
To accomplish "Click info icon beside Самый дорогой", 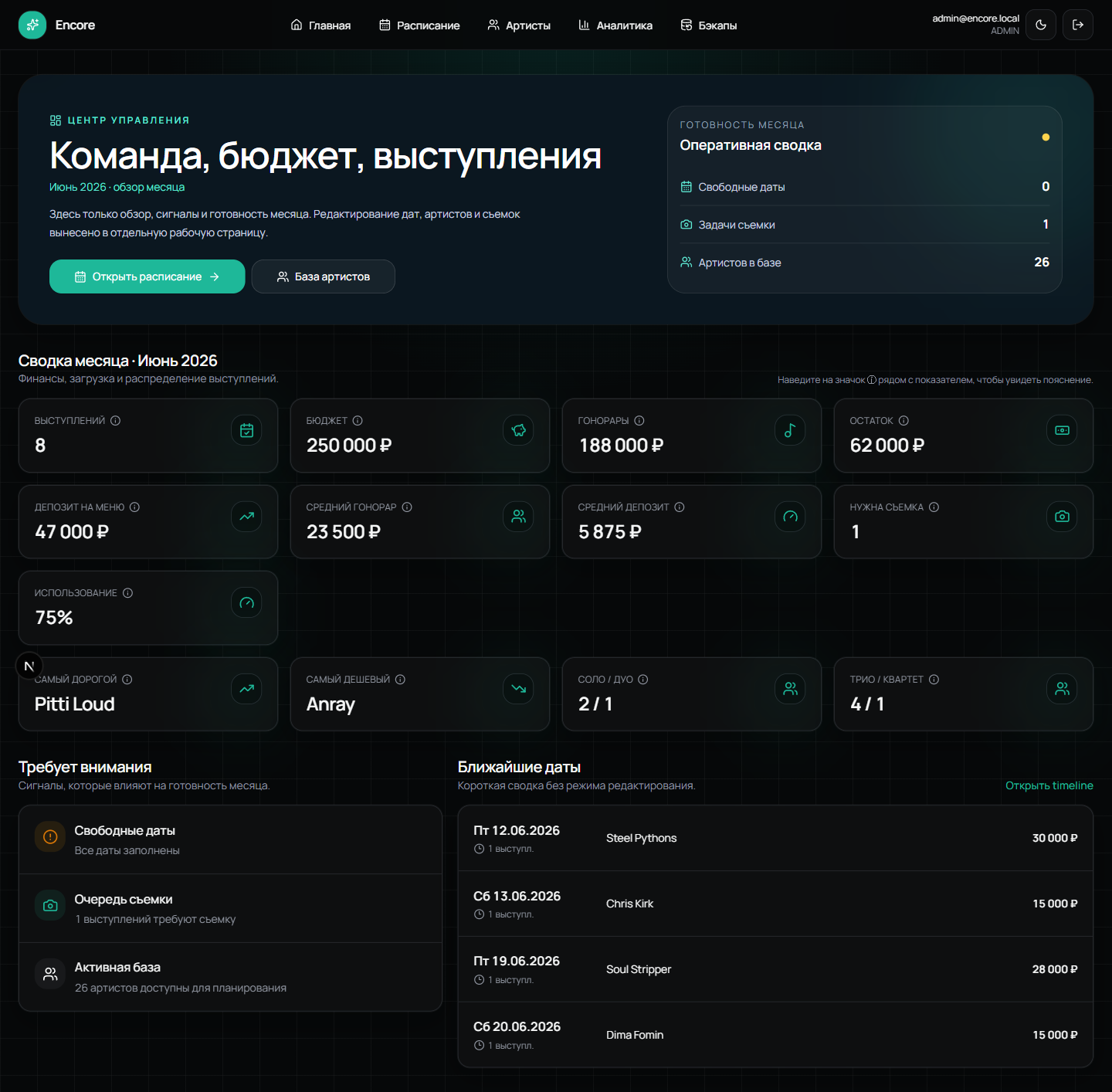I will 127,680.
